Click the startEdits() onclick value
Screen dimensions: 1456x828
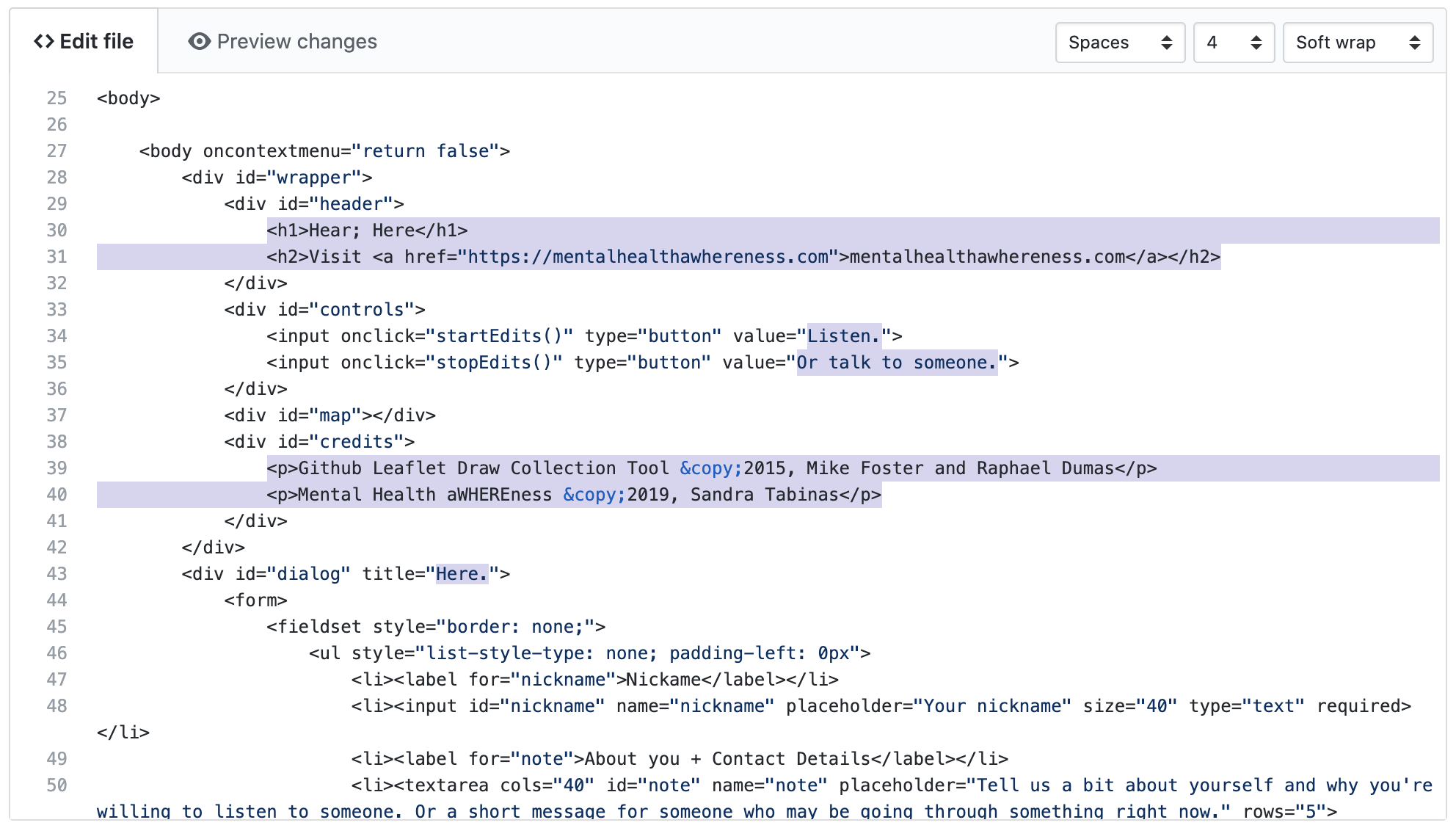[499, 336]
